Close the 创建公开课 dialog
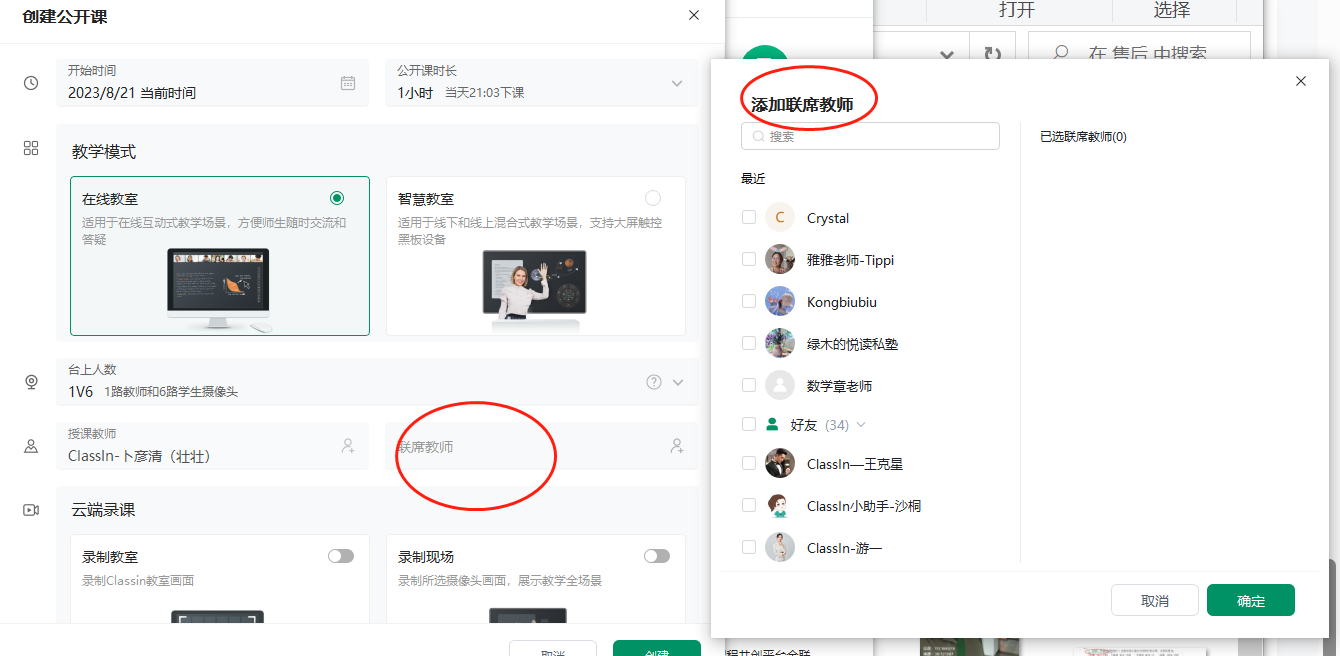The height and width of the screenshot is (656, 1340). click(694, 15)
